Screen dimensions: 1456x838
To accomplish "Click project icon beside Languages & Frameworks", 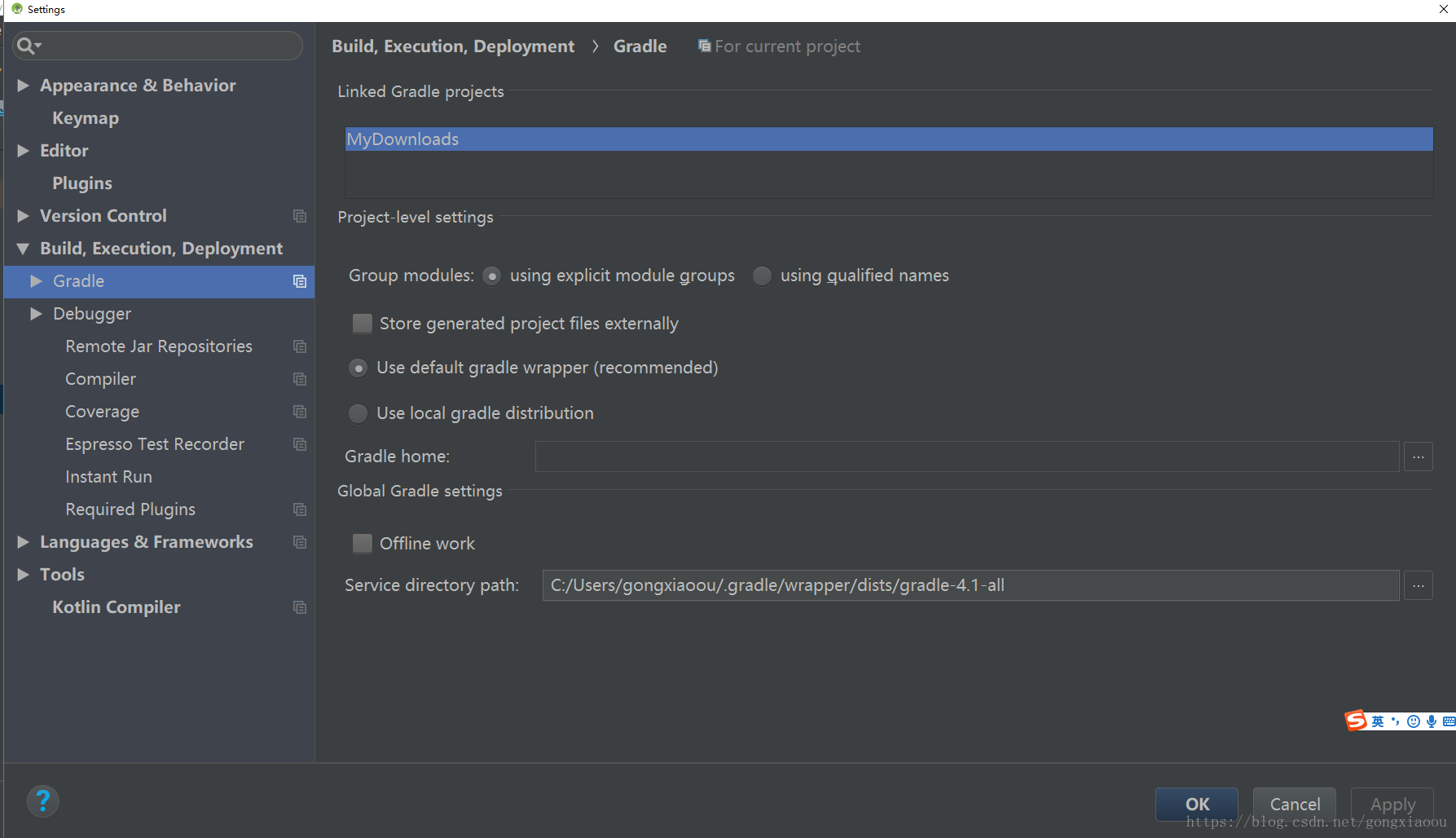I will 300,542.
